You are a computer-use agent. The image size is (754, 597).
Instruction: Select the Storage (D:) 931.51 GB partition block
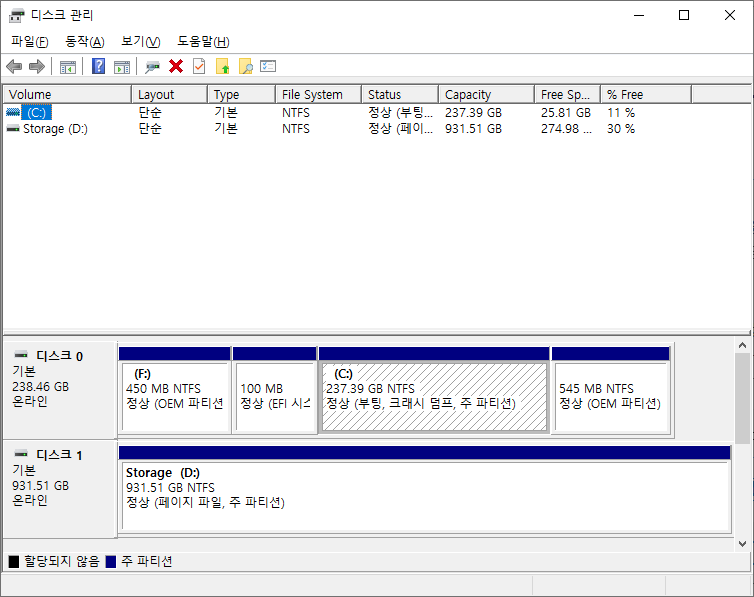[x=425, y=489]
